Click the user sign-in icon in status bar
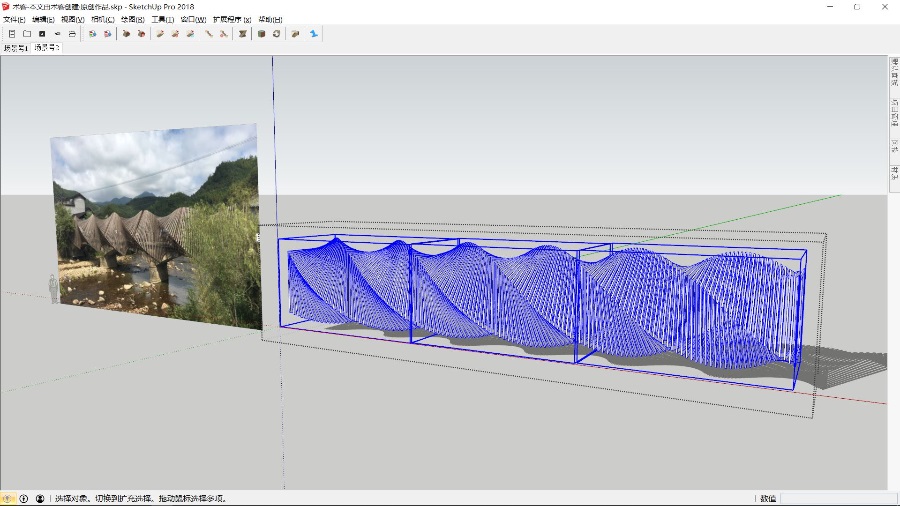This screenshot has height=506, width=900. click(x=40, y=498)
